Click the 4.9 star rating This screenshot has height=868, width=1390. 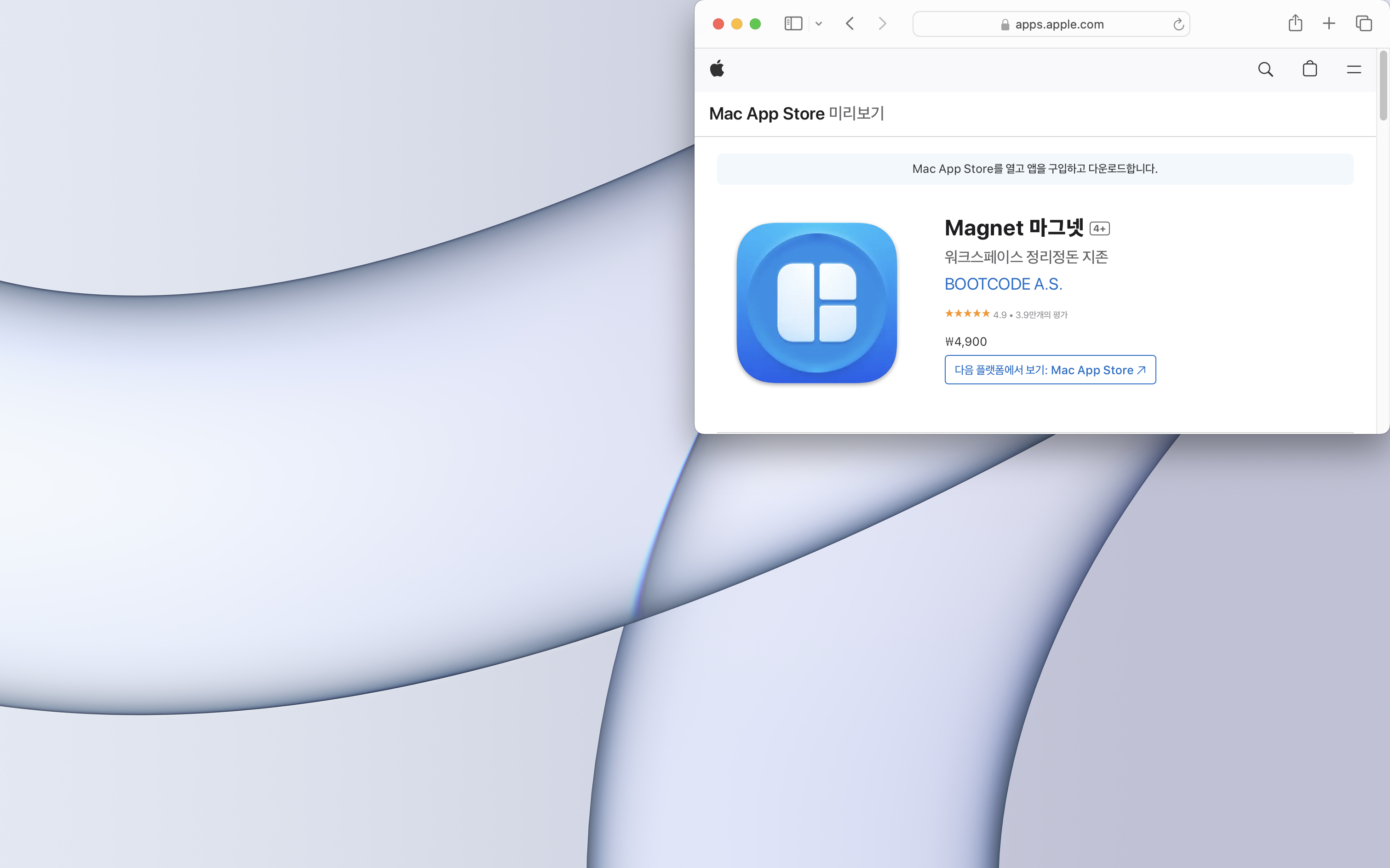pyautogui.click(x=1006, y=314)
